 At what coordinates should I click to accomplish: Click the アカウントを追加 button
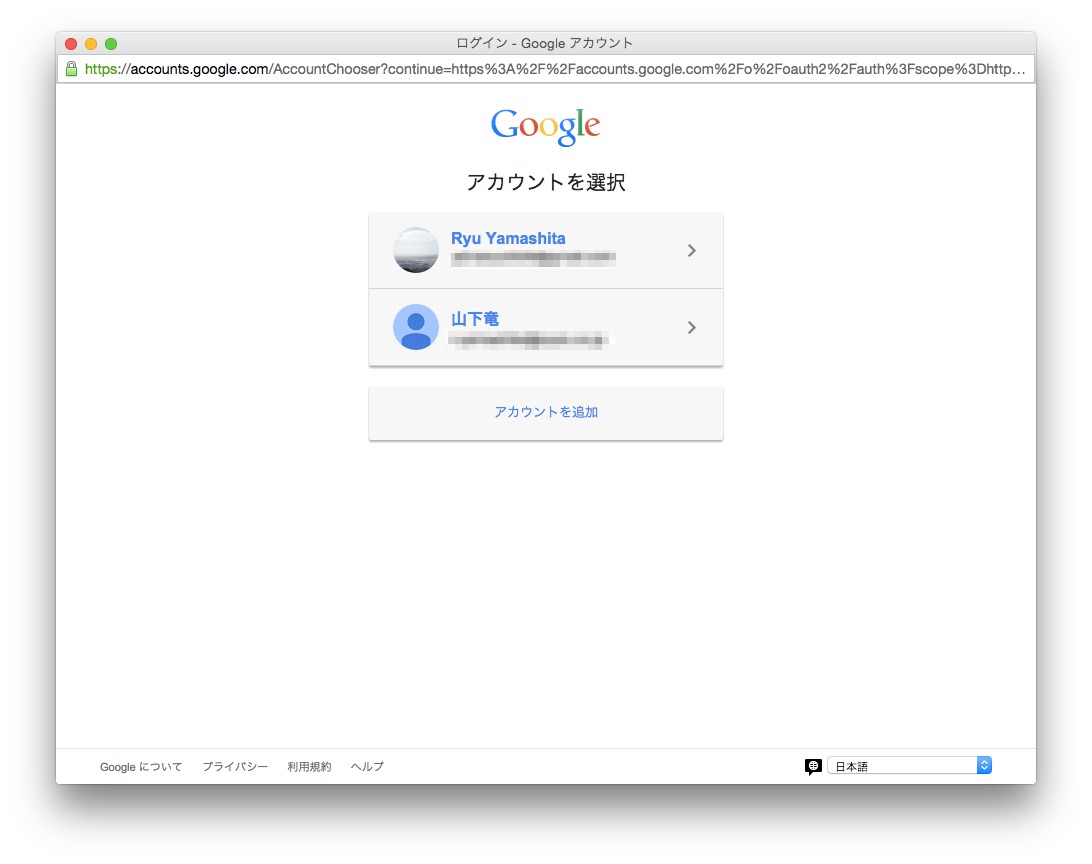click(x=546, y=413)
